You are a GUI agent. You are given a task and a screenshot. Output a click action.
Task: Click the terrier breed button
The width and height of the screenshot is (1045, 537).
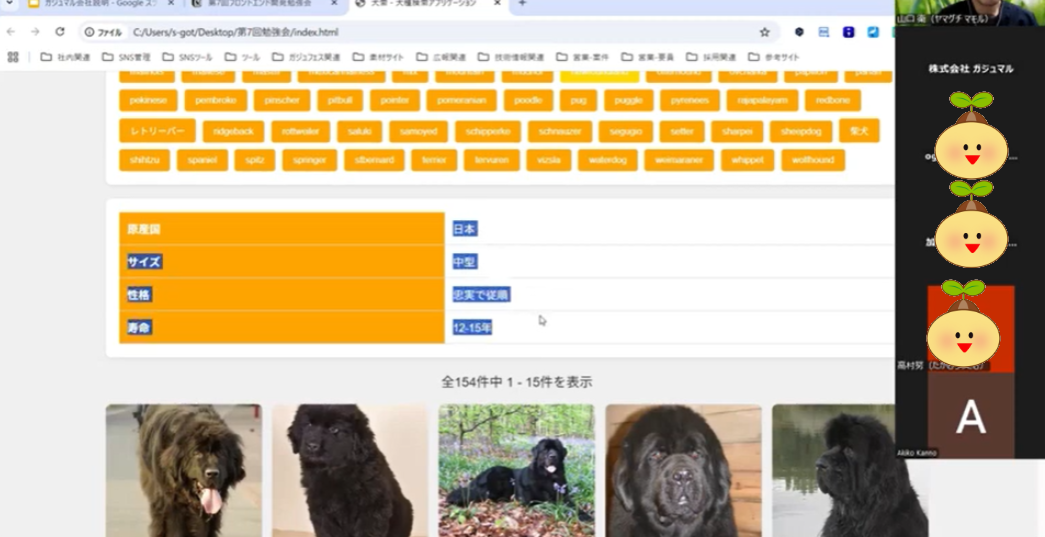tap(434, 161)
